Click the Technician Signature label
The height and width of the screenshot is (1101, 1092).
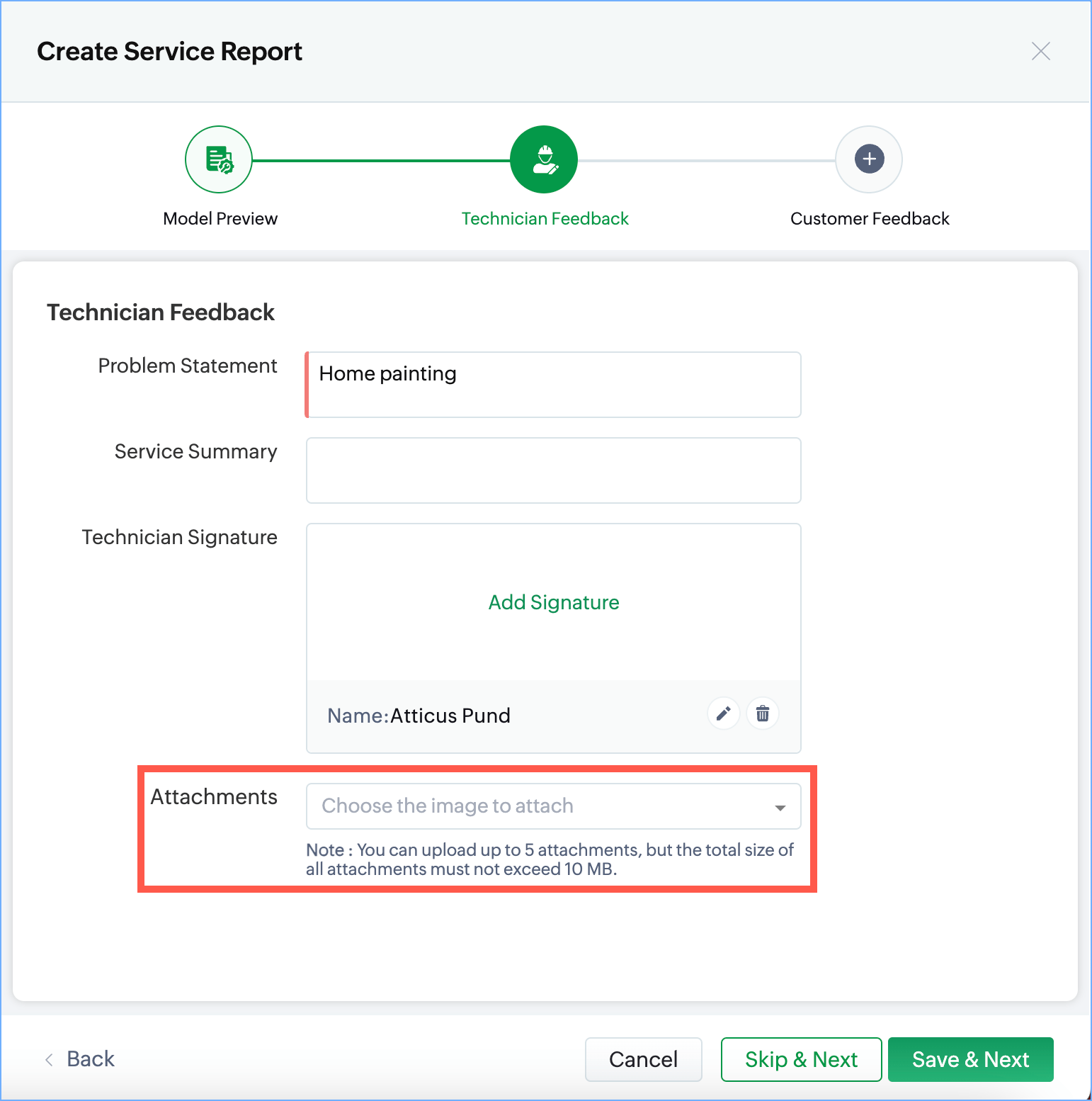(179, 538)
